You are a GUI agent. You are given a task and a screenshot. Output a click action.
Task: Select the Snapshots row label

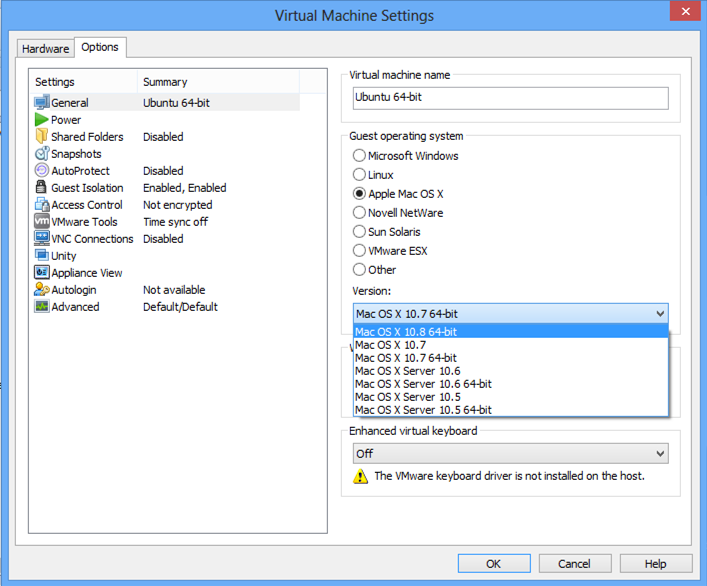point(76,154)
